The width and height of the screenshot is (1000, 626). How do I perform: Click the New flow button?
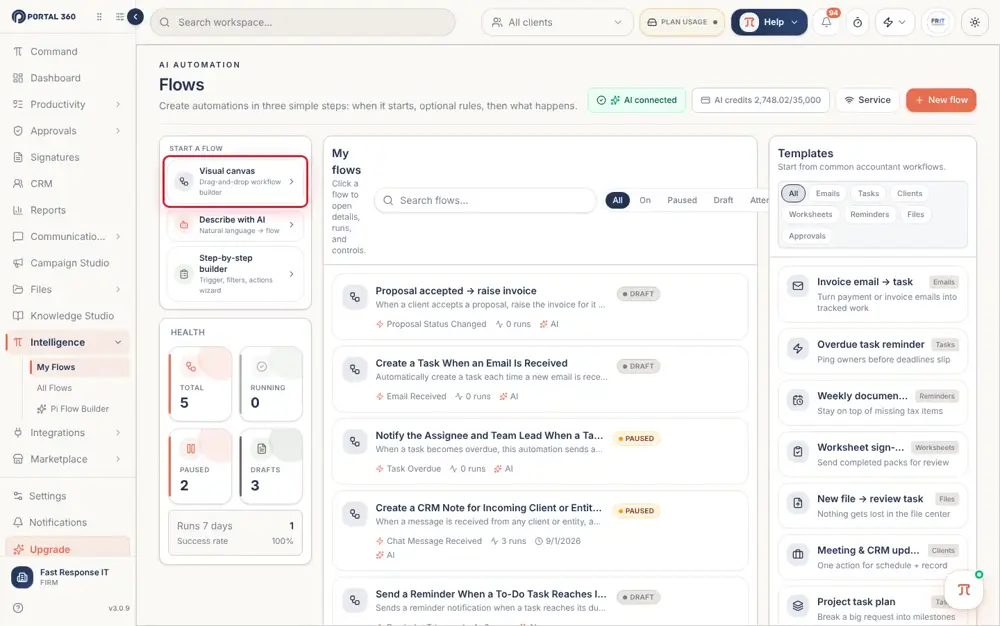tap(941, 100)
